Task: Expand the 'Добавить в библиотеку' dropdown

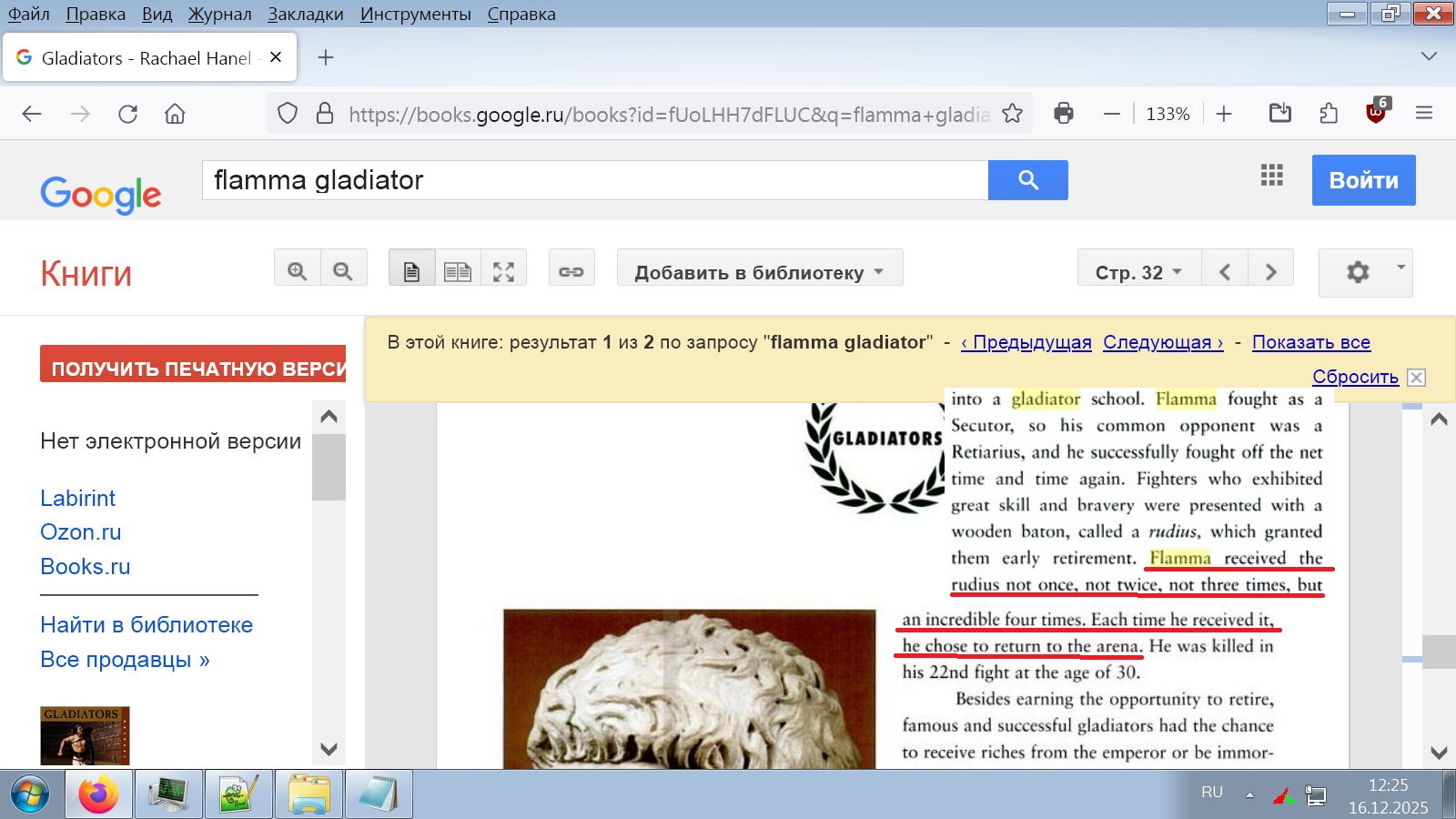Action: [x=759, y=272]
